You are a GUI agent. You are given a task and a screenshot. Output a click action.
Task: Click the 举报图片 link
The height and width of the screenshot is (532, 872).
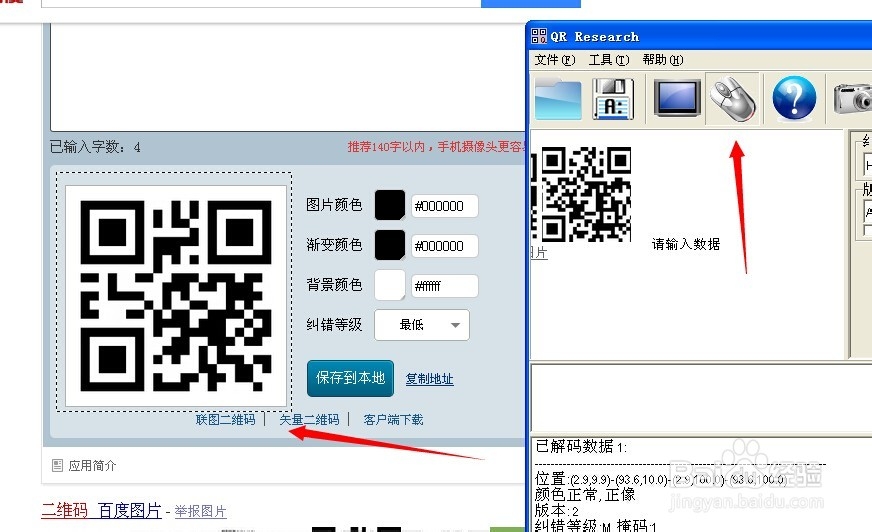(x=200, y=511)
